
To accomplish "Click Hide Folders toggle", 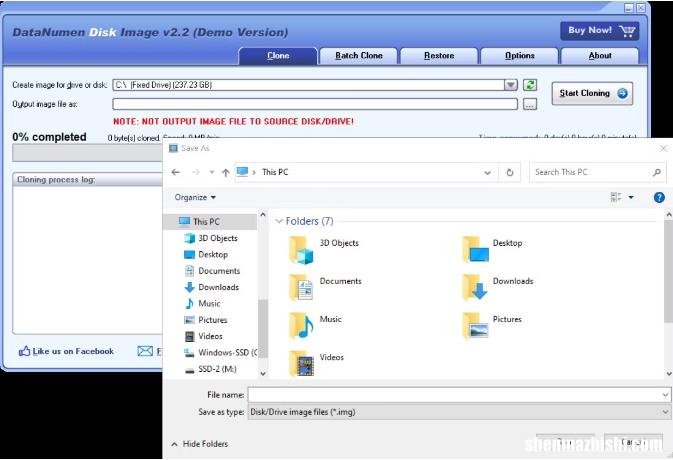I will coord(200,444).
